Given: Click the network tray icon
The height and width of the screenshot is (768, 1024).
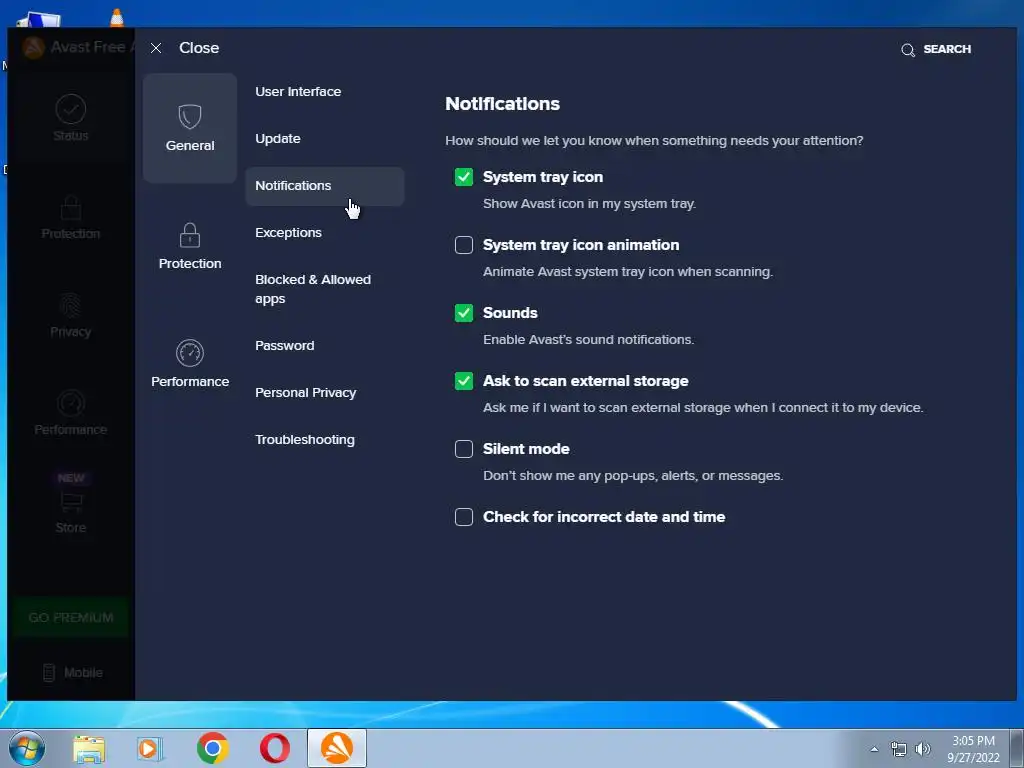Looking at the screenshot, I should pos(899,750).
